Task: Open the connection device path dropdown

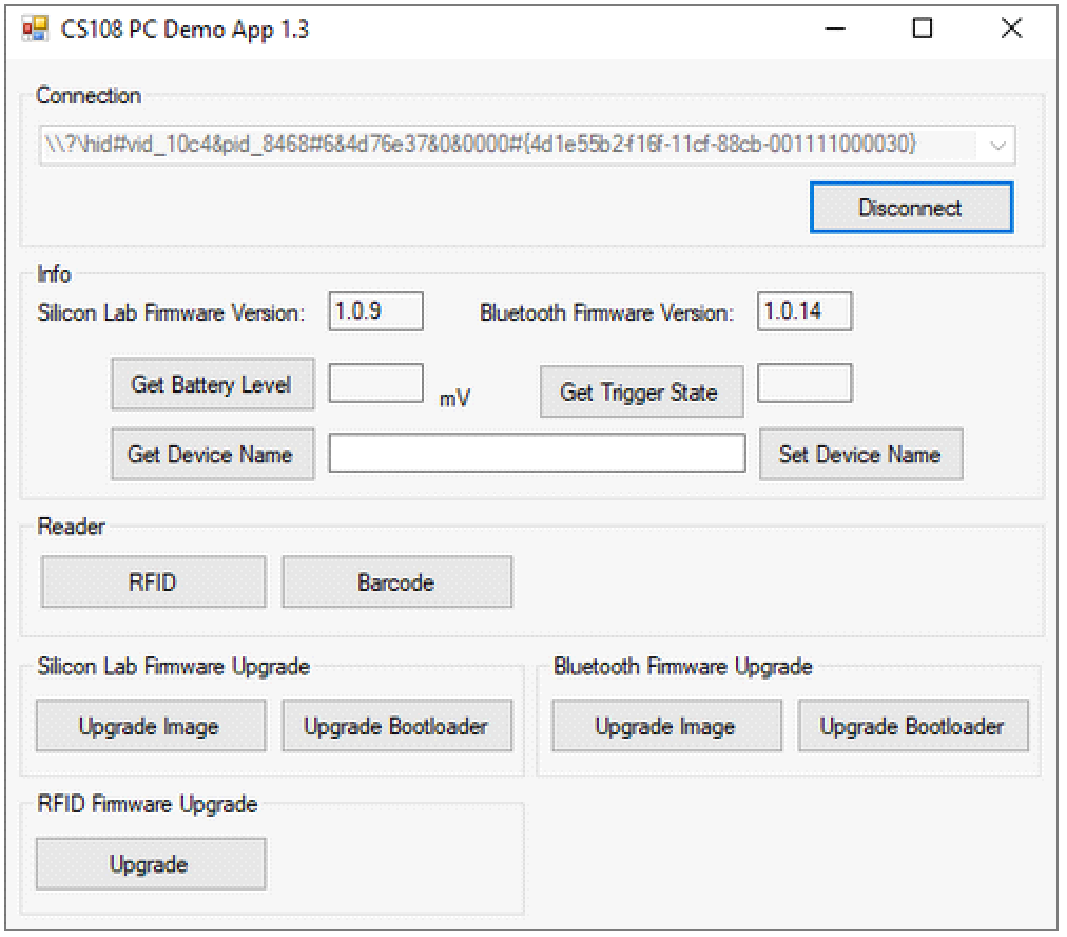Action: click(x=998, y=145)
